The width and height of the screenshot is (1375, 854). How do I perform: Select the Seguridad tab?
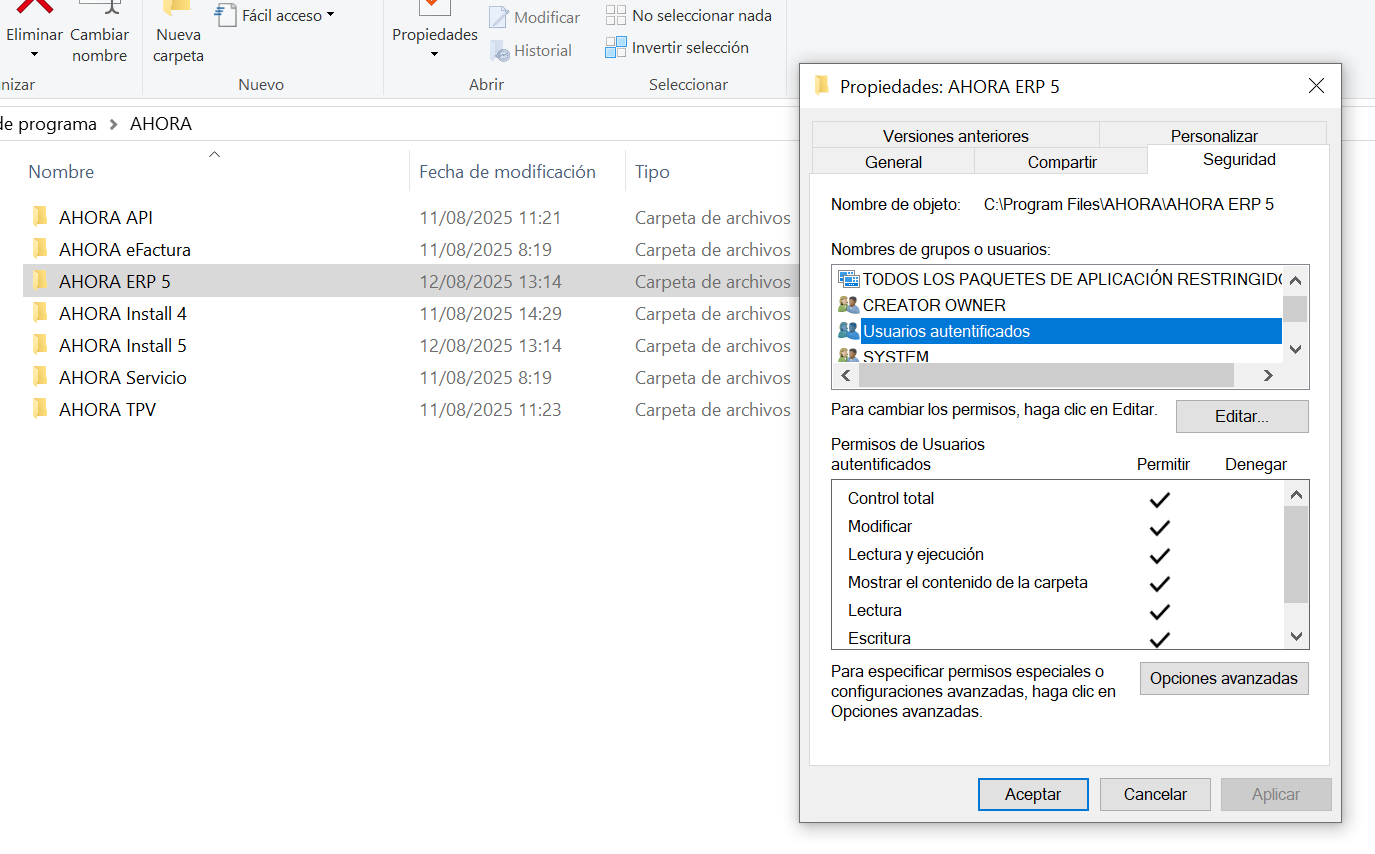[1239, 159]
